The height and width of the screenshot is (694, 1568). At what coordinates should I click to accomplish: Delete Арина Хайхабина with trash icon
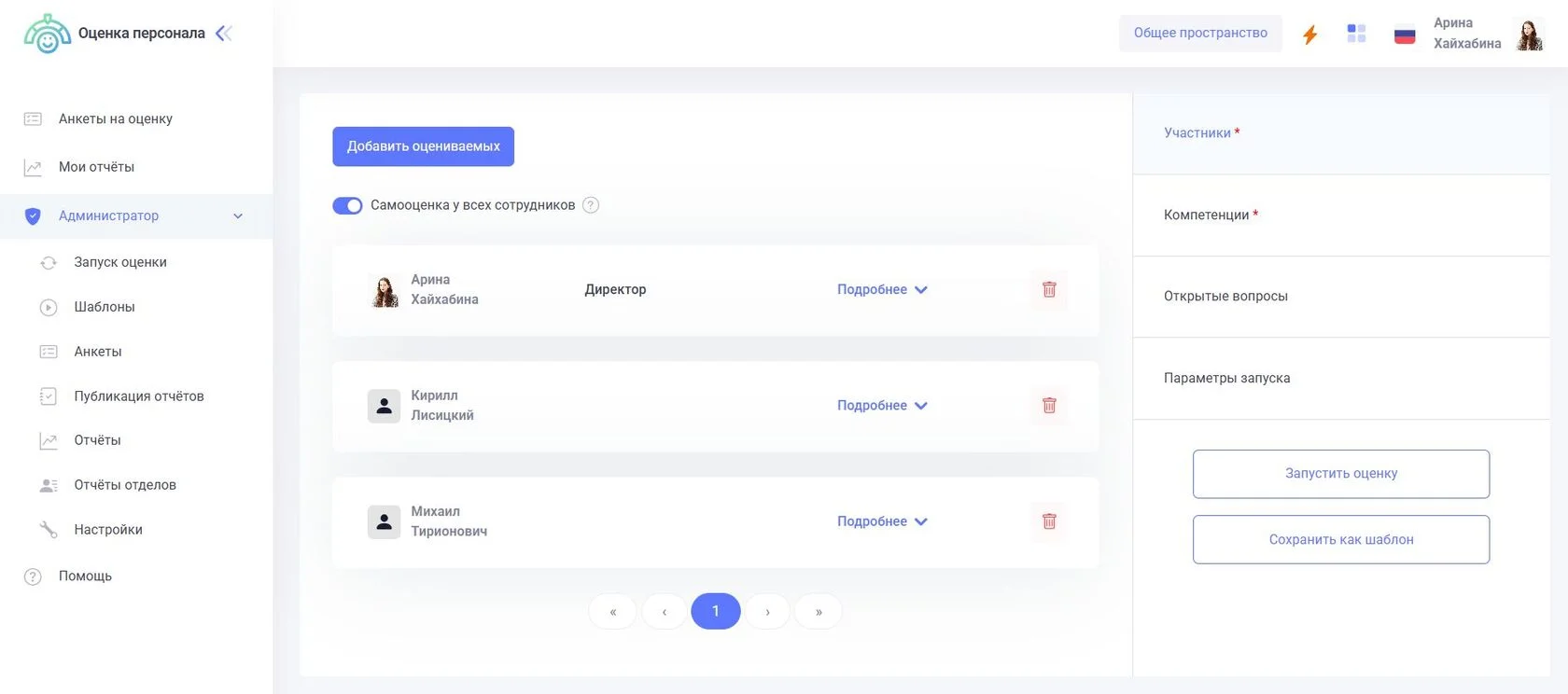[x=1049, y=290]
